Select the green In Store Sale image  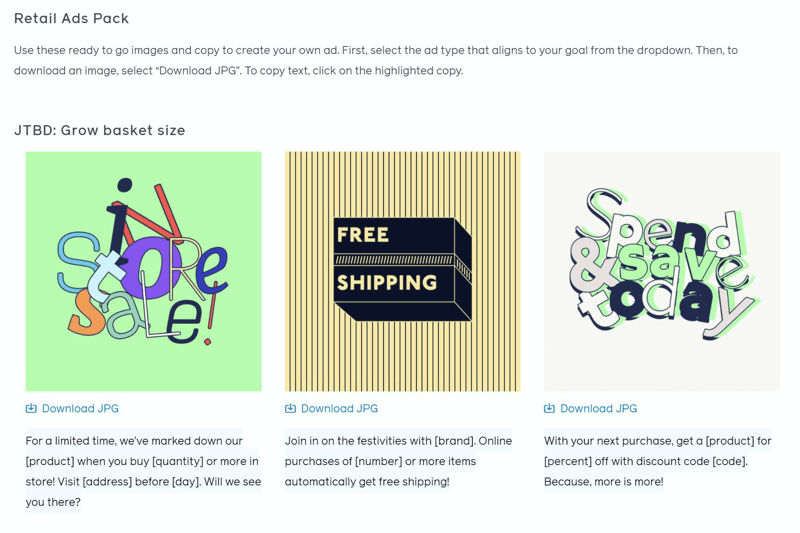(143, 271)
